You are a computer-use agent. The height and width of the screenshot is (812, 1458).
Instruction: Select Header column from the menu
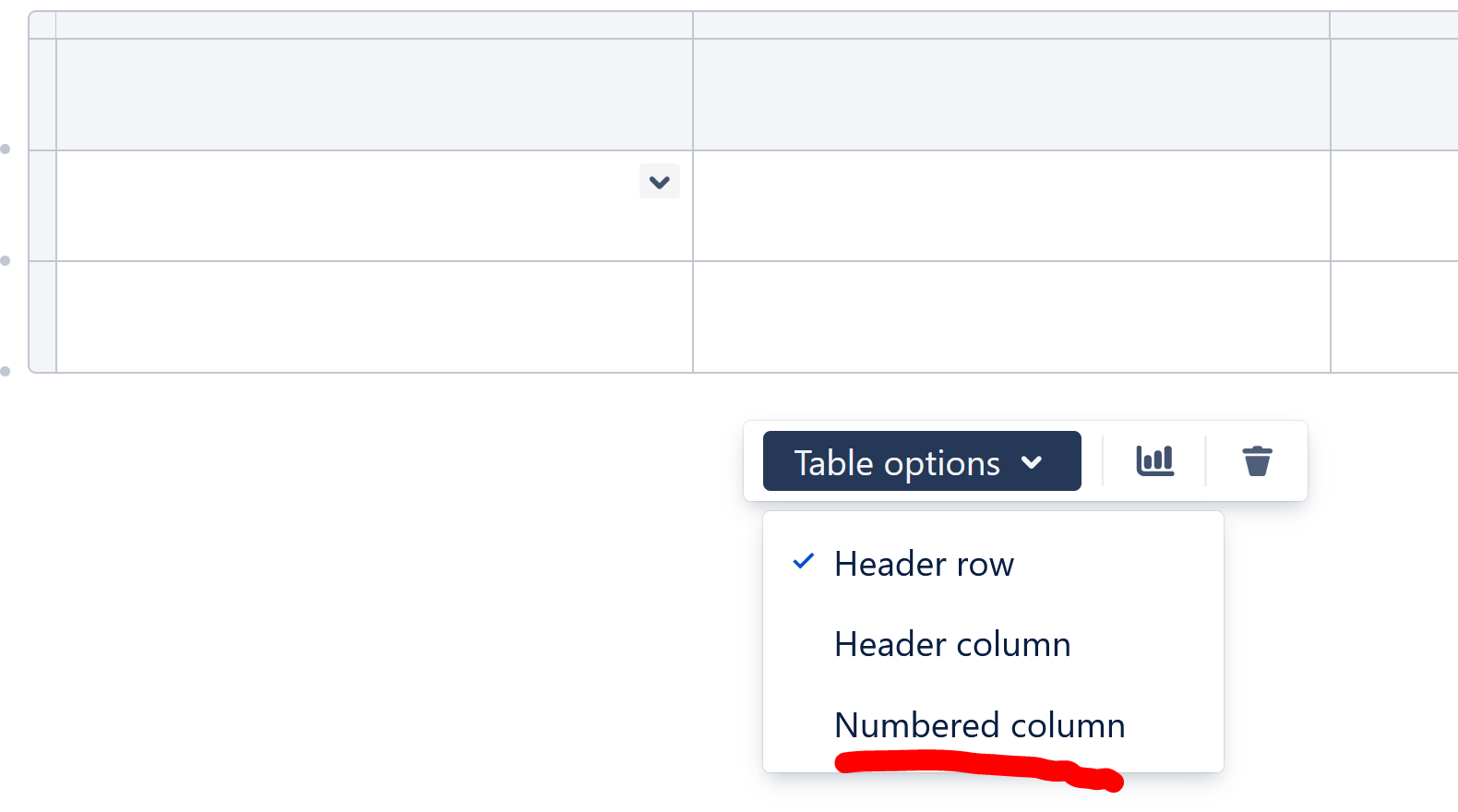pos(951,644)
